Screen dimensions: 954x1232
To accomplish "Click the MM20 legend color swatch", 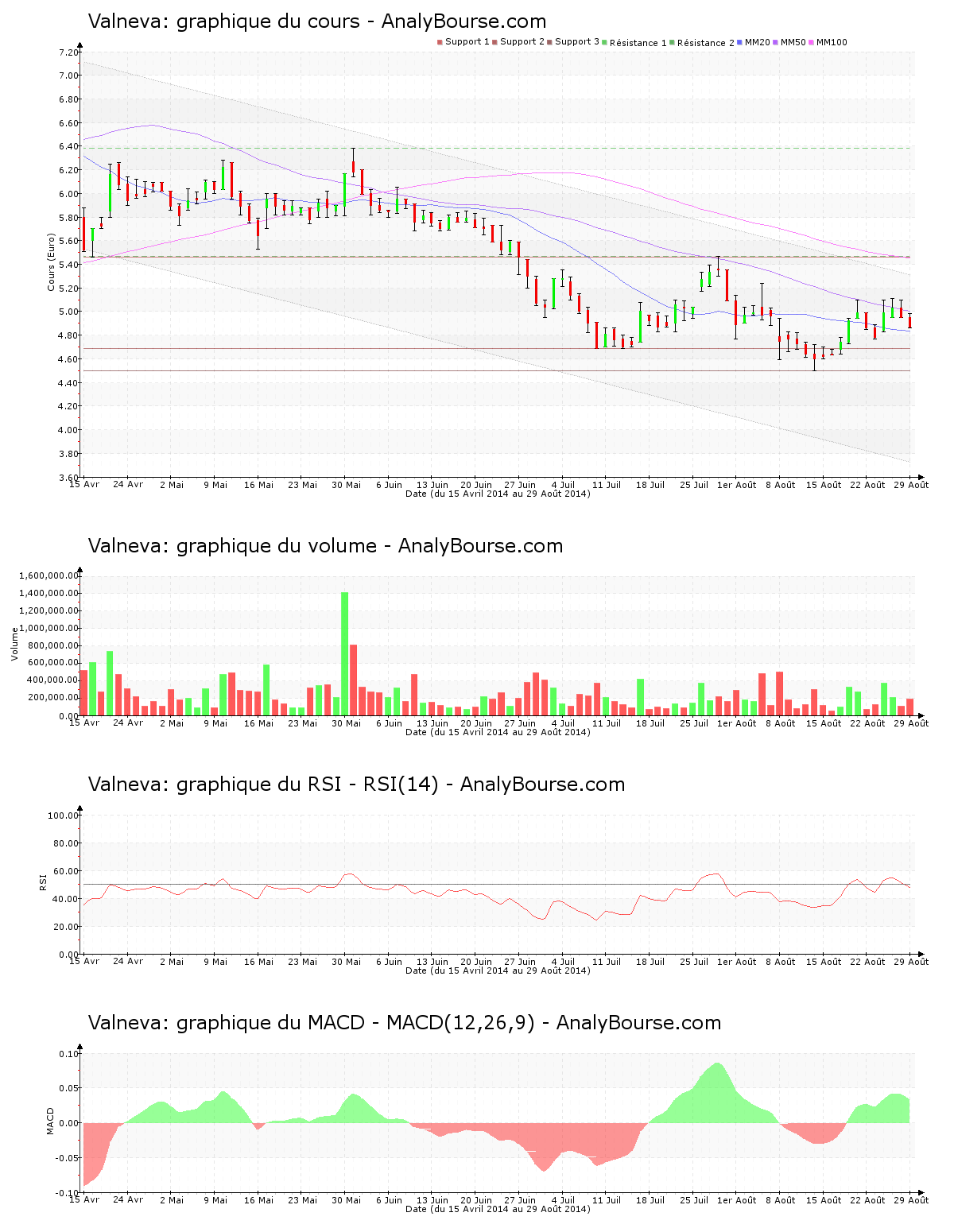I will pos(740,42).
